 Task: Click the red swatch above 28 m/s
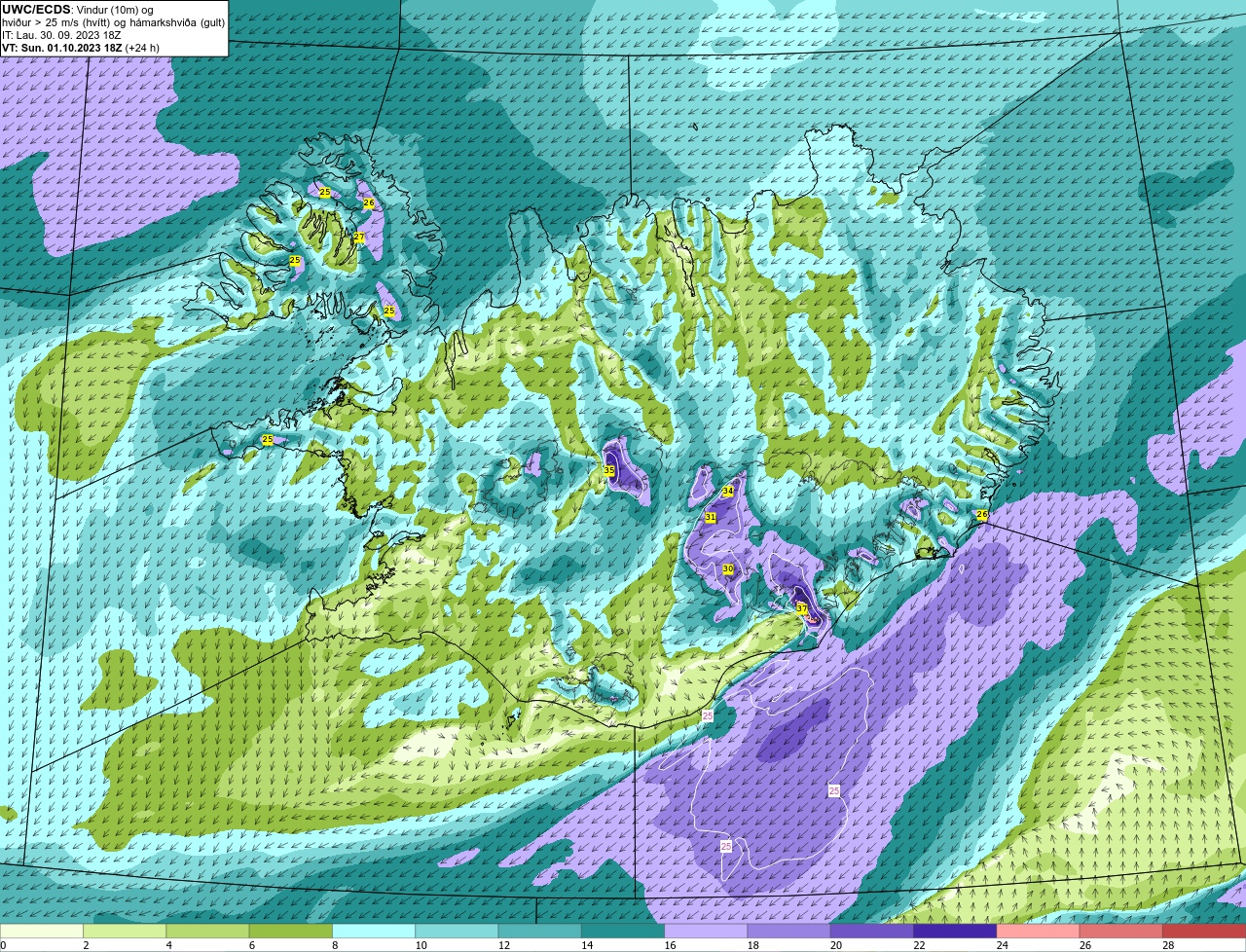coord(1204,931)
